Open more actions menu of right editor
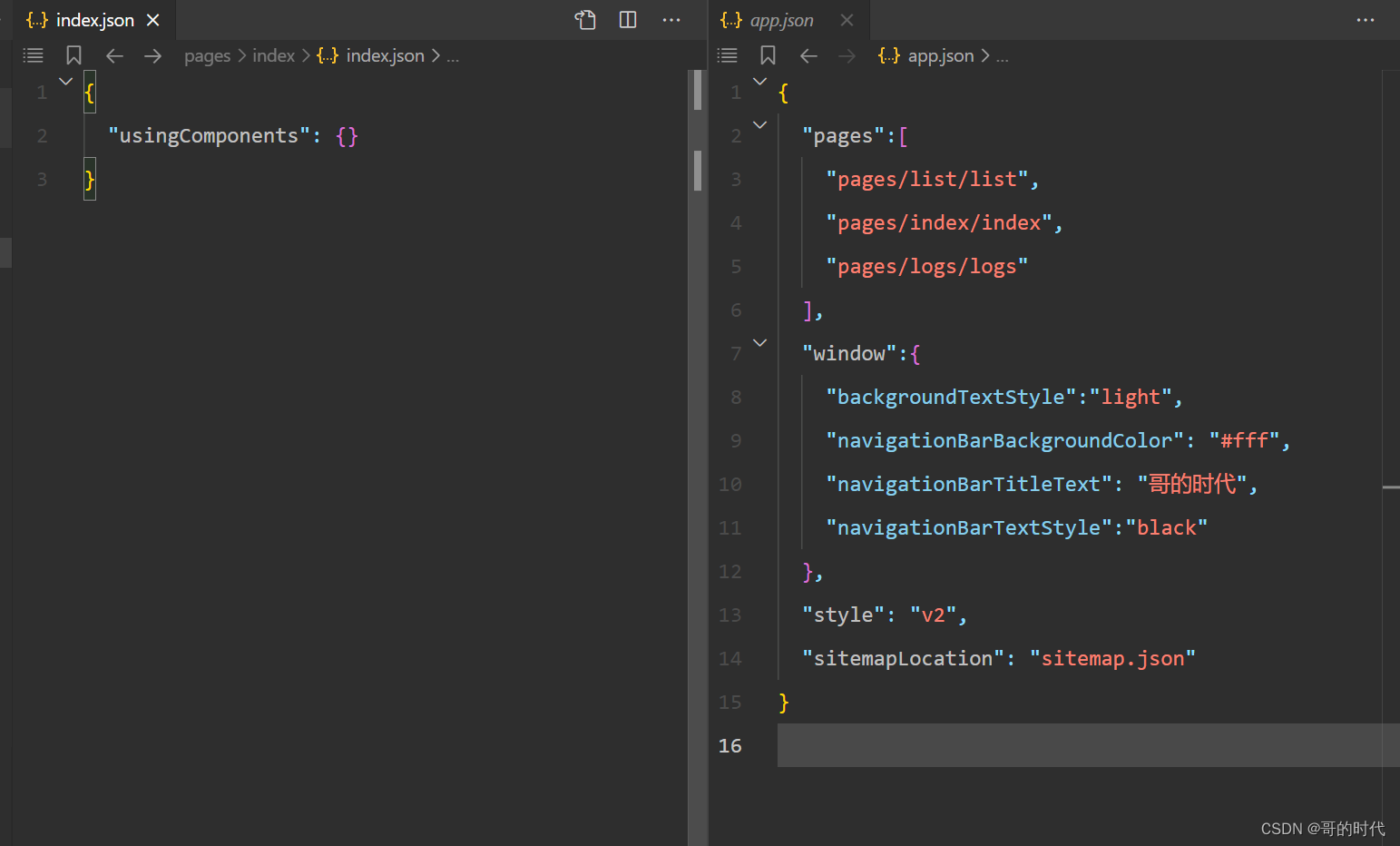Image resolution: width=1400 pixels, height=846 pixels. (x=1366, y=20)
